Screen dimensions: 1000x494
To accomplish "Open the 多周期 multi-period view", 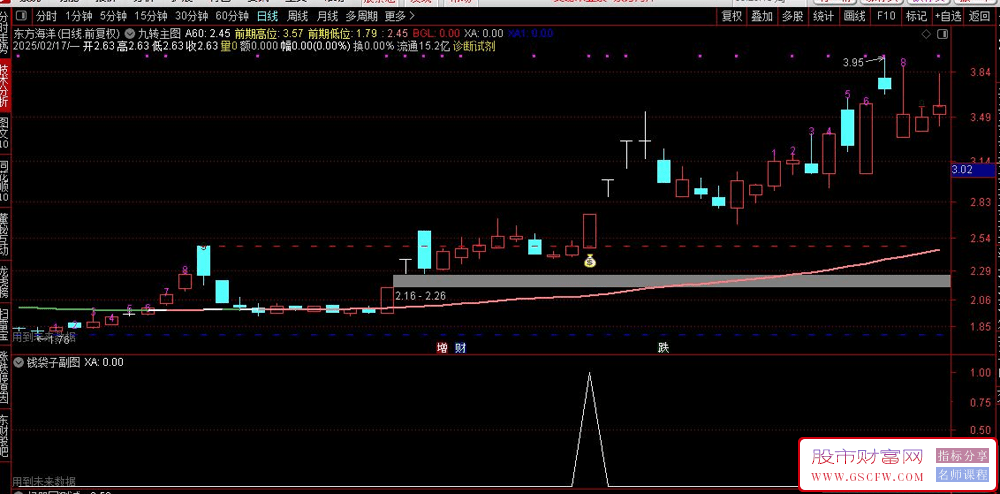I will [x=362, y=15].
